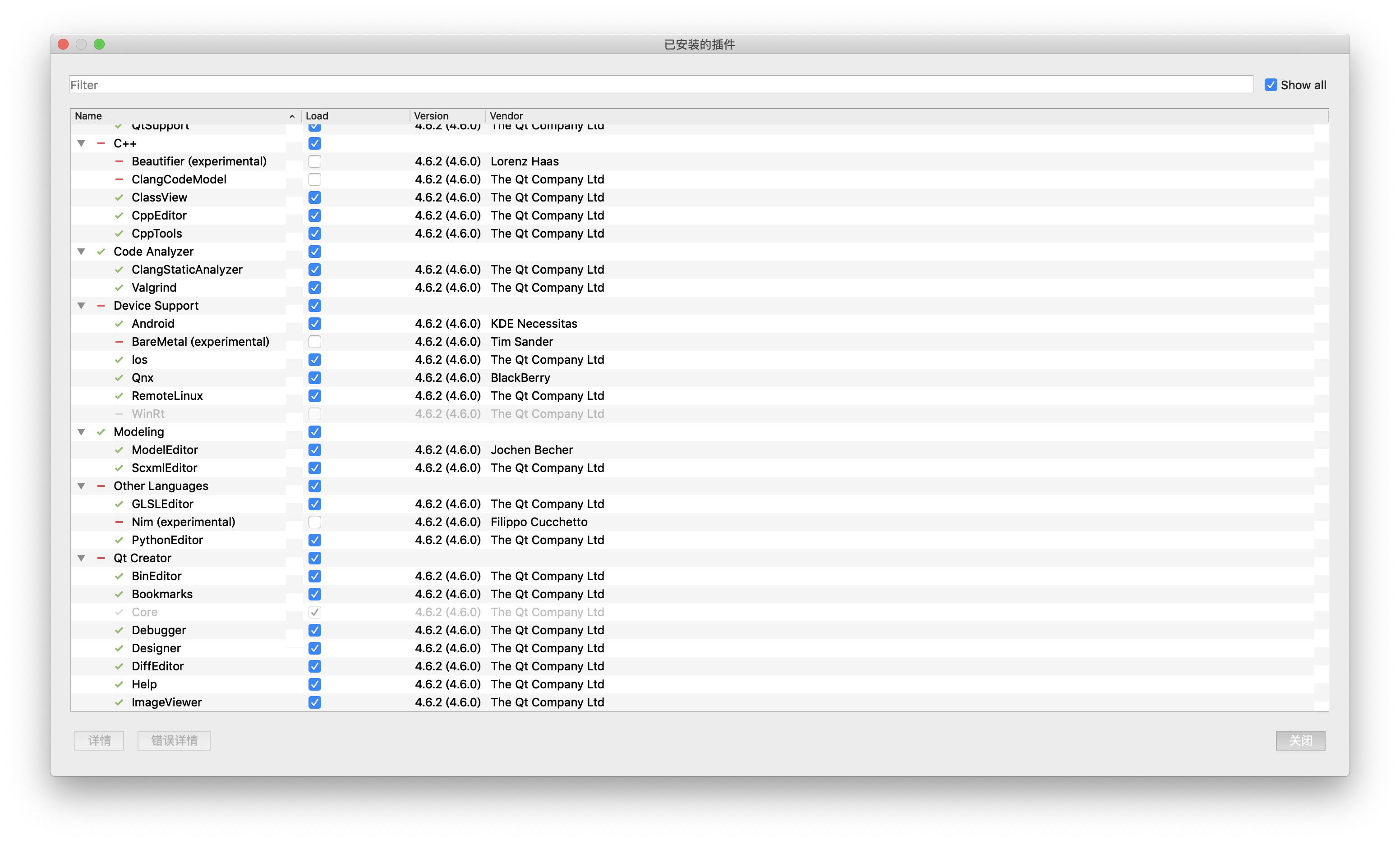Collapse the Other Languages group
Image resolution: width=1400 pixels, height=843 pixels.
(x=81, y=486)
